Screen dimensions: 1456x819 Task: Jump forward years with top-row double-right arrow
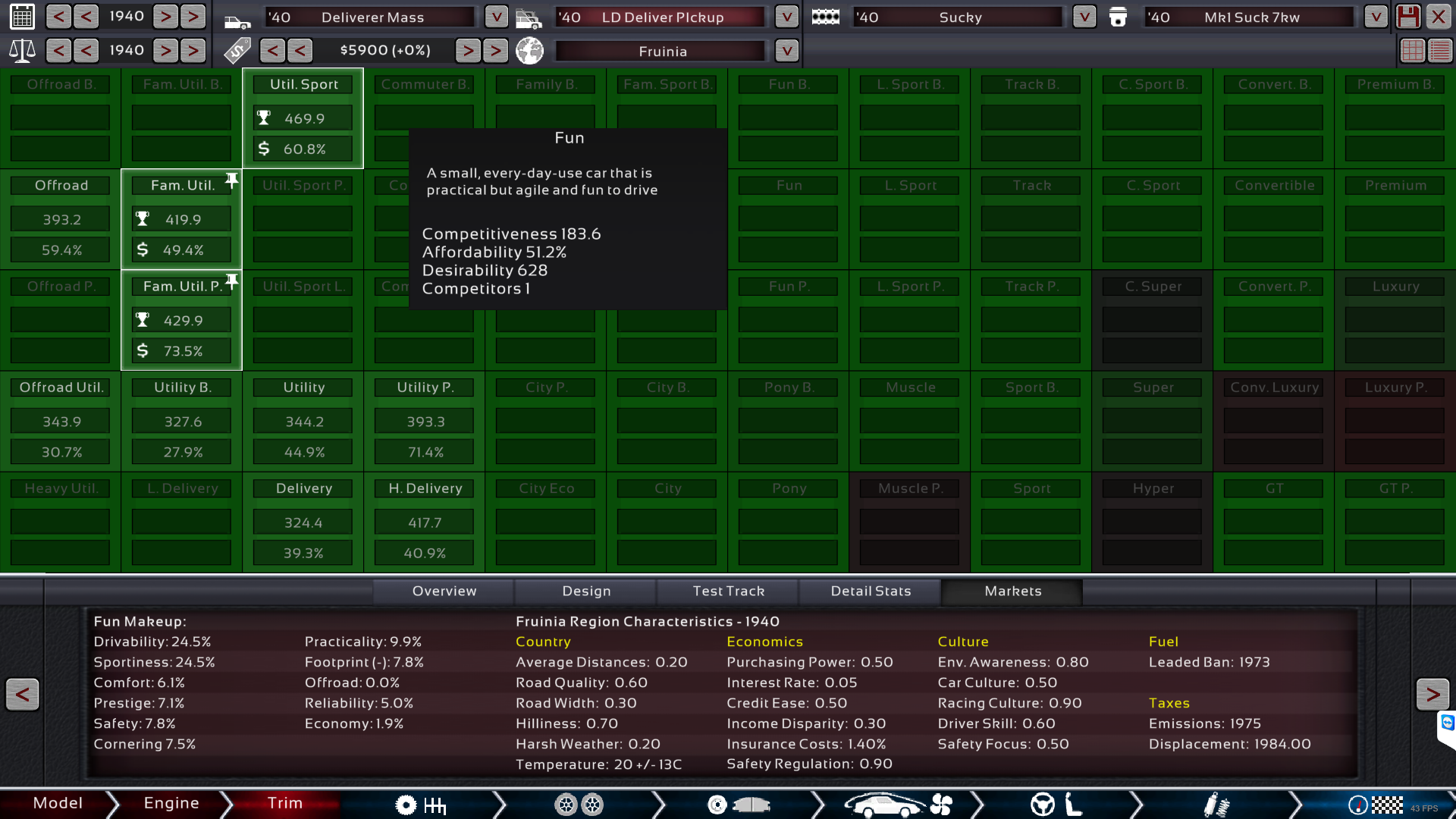point(193,17)
